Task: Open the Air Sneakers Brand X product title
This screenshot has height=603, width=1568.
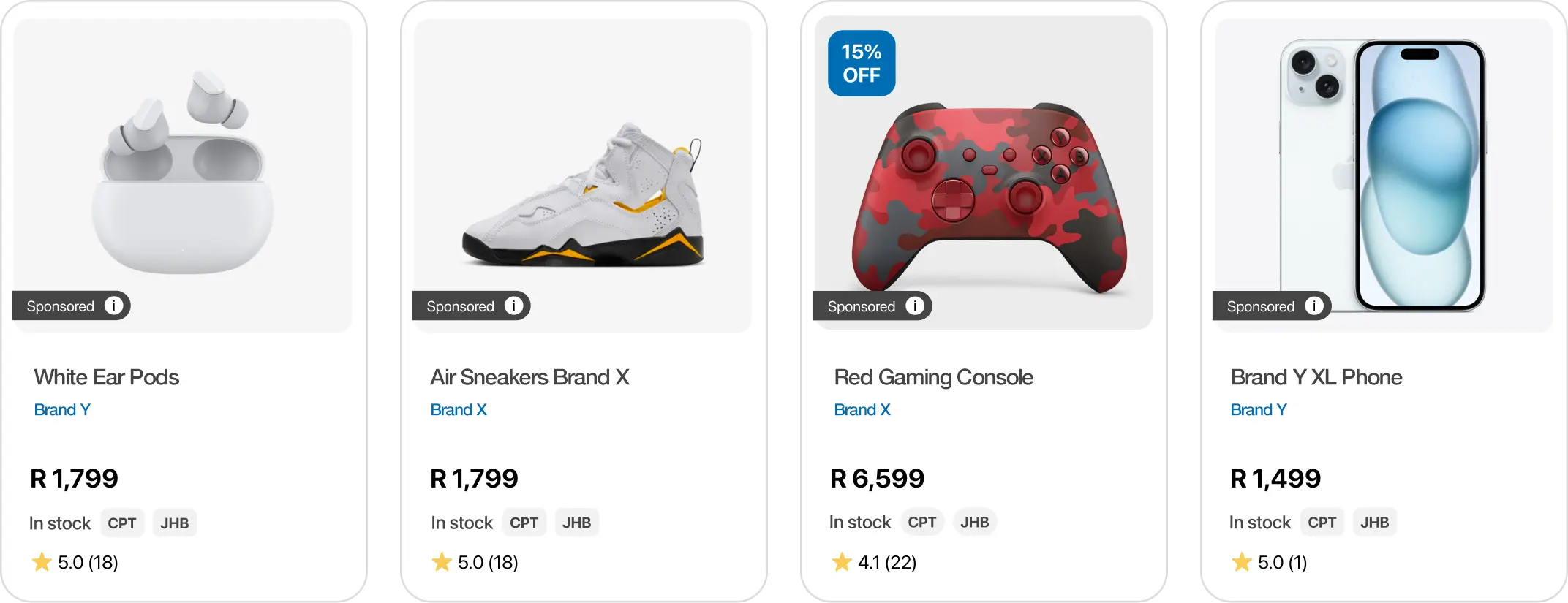Action: click(x=529, y=377)
